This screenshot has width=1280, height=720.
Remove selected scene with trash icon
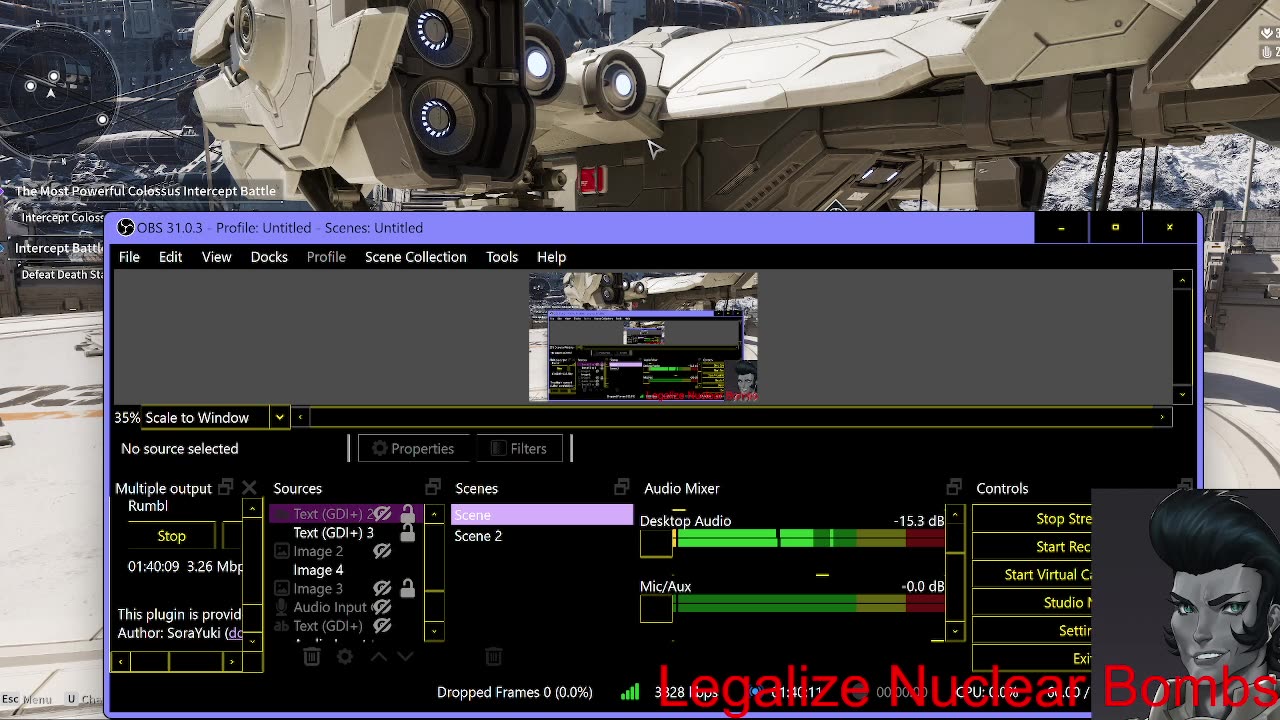coord(493,656)
